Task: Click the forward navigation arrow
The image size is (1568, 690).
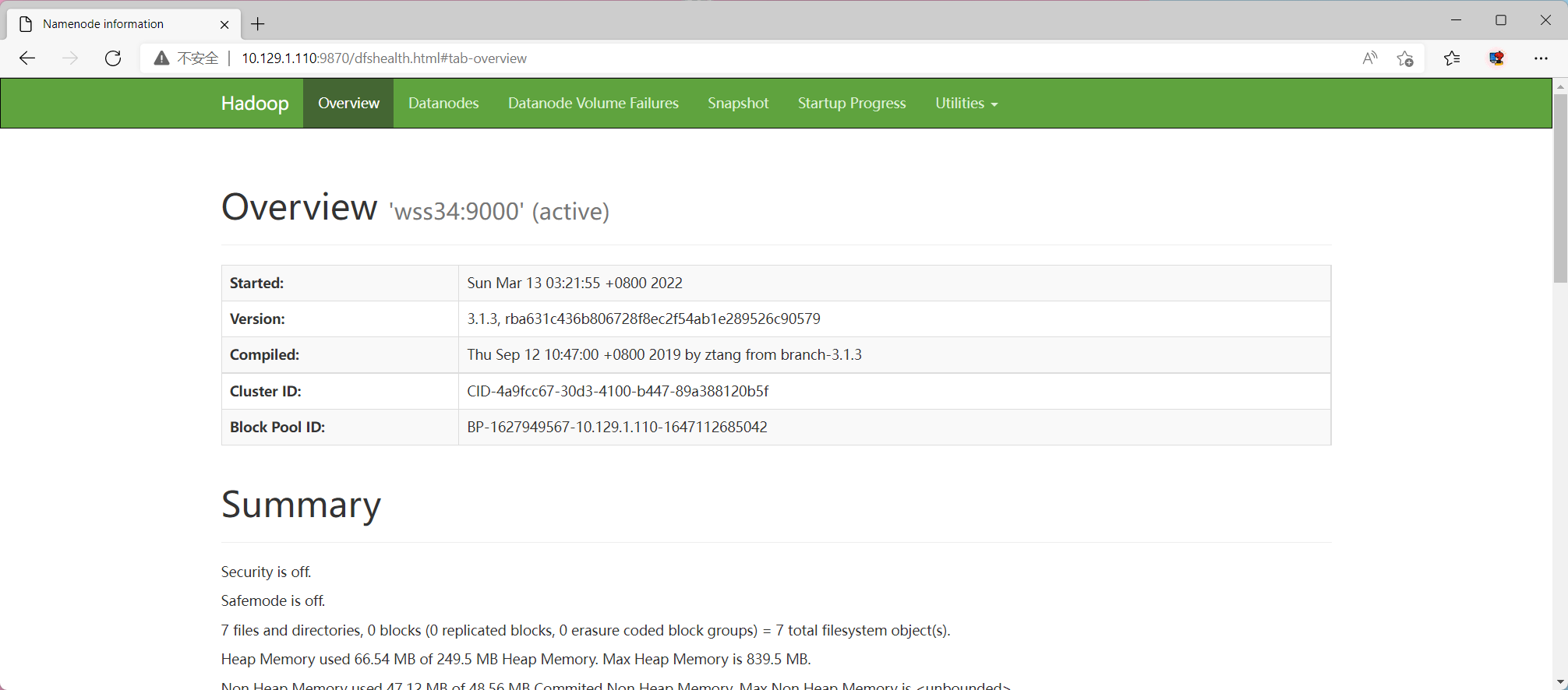Action: point(70,58)
